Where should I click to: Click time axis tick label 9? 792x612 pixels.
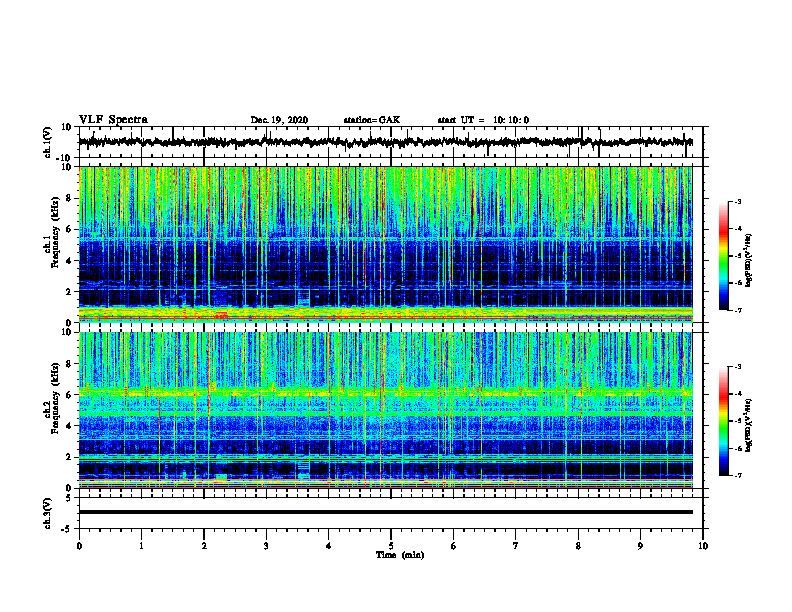pyautogui.click(x=640, y=546)
